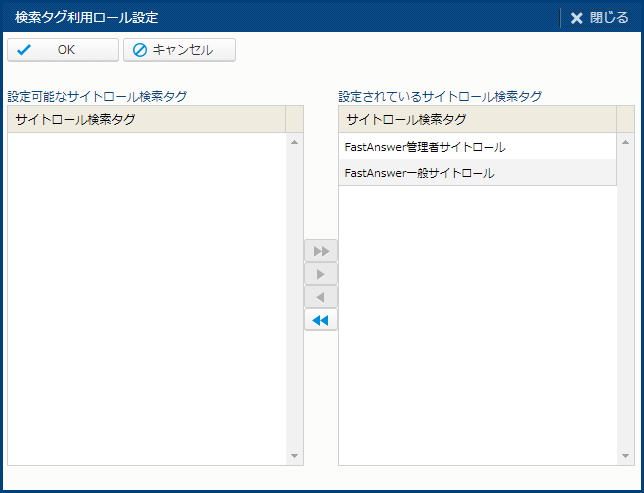Image resolution: width=644 pixels, height=493 pixels.
Task: Click the left list's vertical scrollbar track
Action: coord(294,300)
